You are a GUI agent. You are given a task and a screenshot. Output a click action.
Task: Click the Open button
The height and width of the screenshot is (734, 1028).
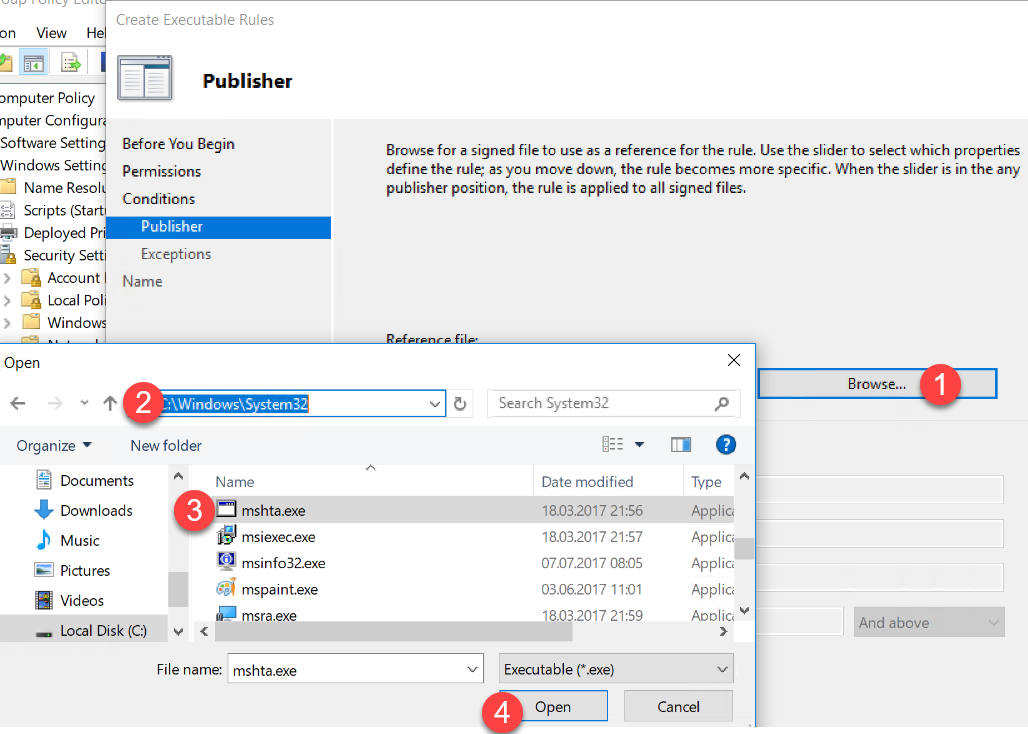(552, 707)
